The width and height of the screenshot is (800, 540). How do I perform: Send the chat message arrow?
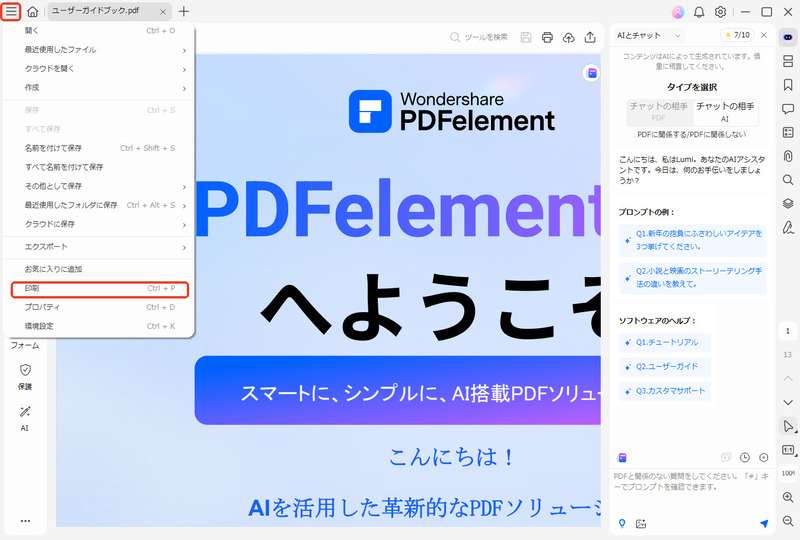pos(764,523)
